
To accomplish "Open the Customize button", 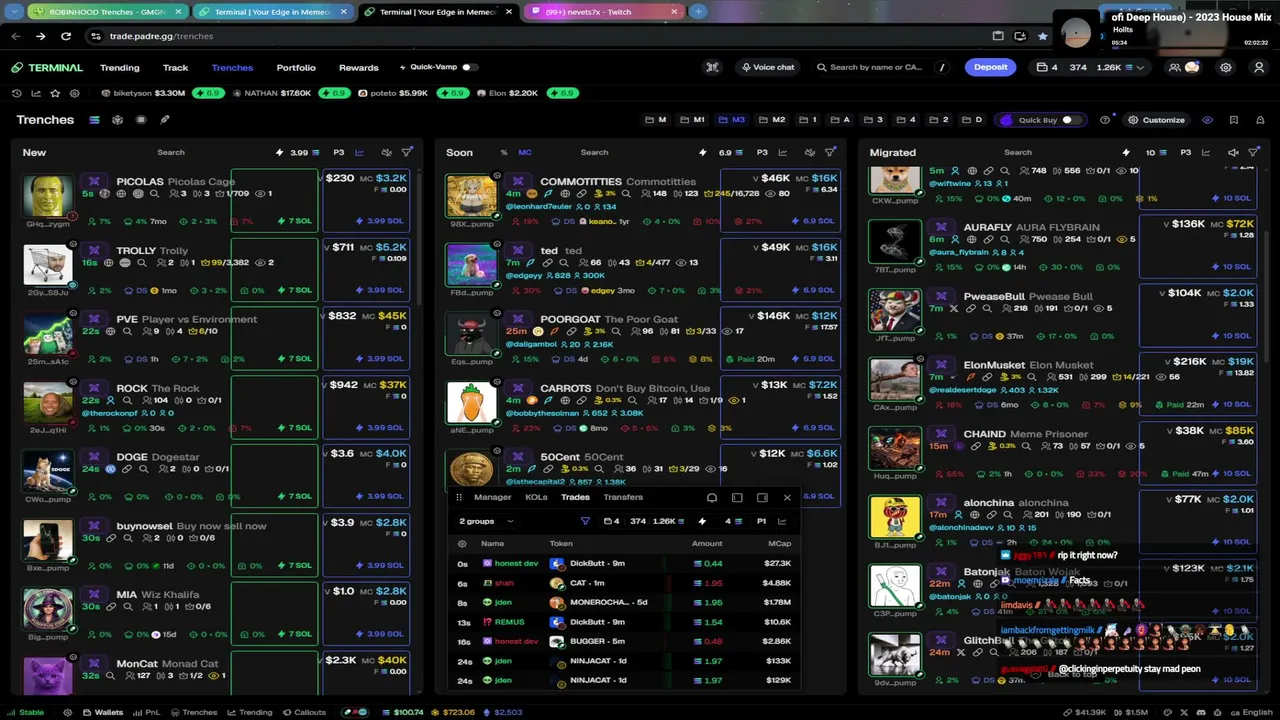I will [1157, 120].
